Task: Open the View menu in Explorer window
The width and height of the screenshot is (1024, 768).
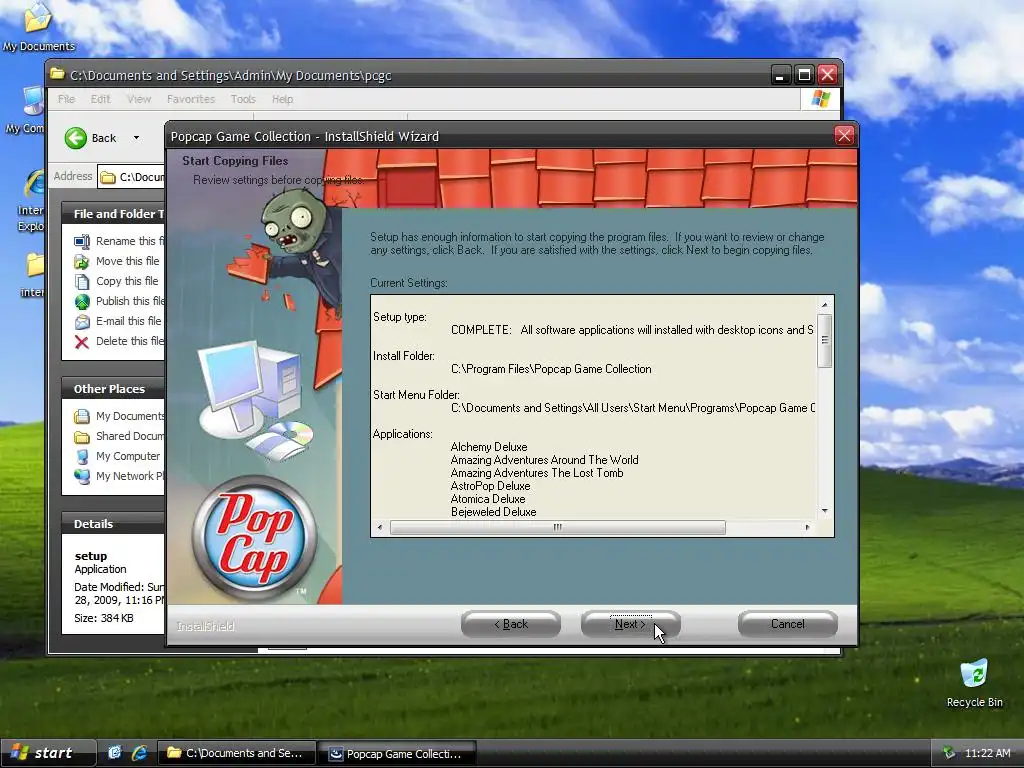Action: (x=138, y=99)
